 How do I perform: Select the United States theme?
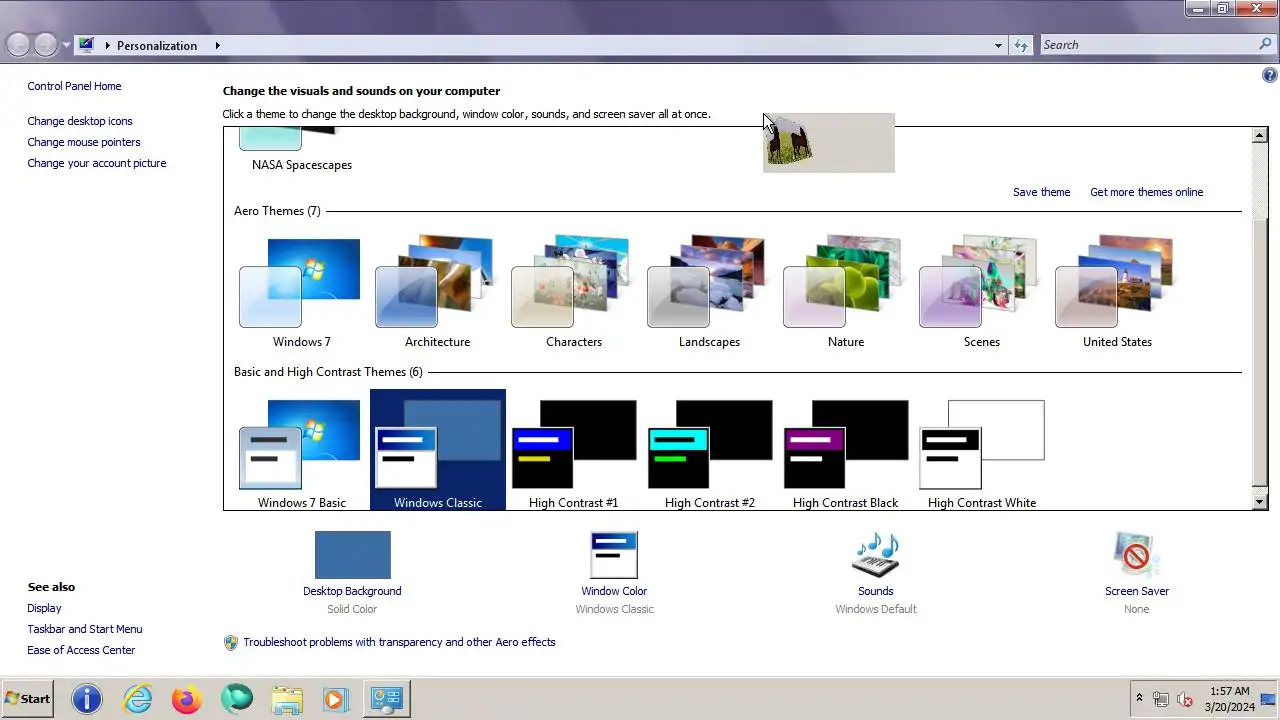(1117, 292)
